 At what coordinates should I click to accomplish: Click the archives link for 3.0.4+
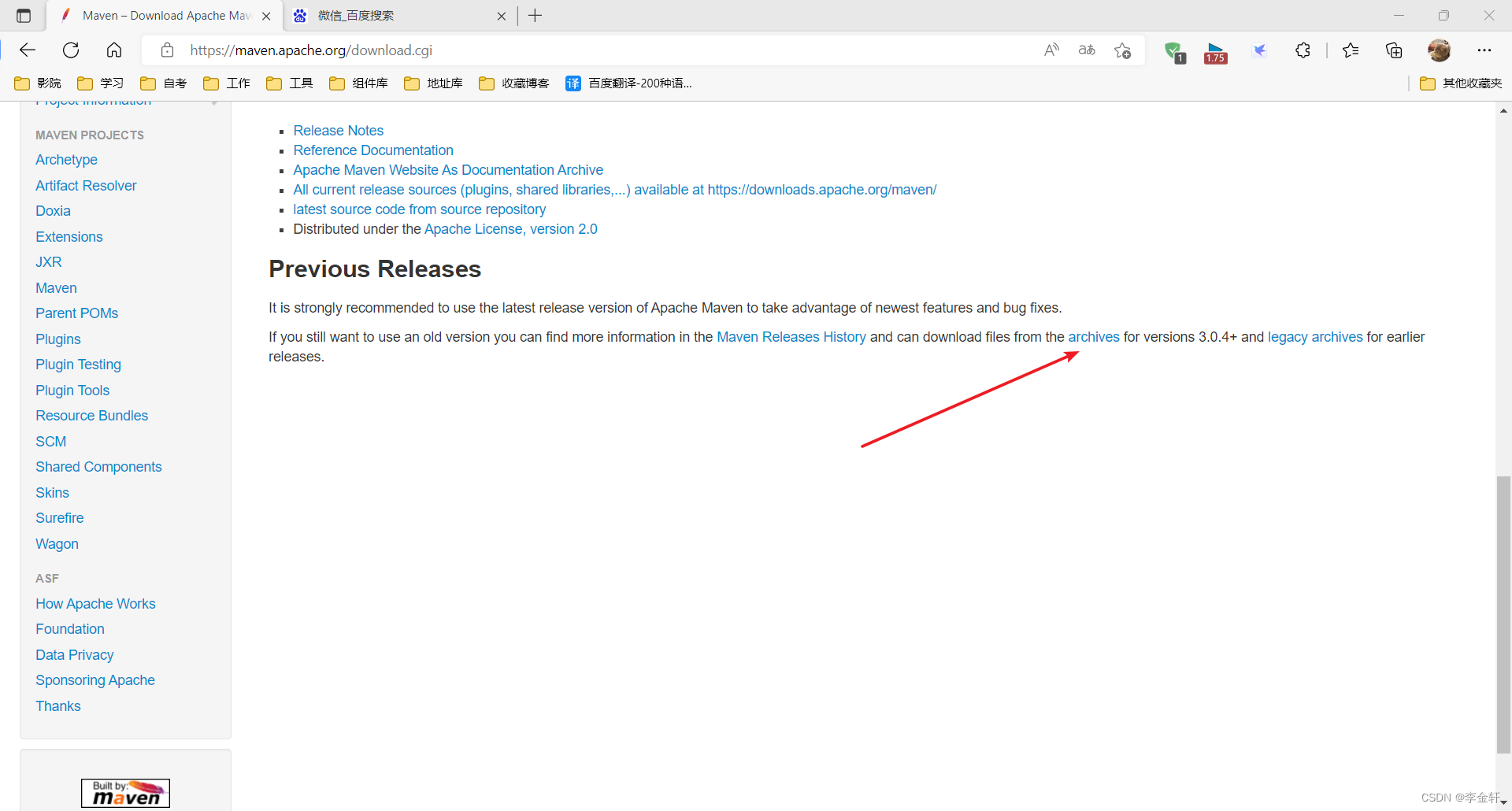pos(1094,337)
